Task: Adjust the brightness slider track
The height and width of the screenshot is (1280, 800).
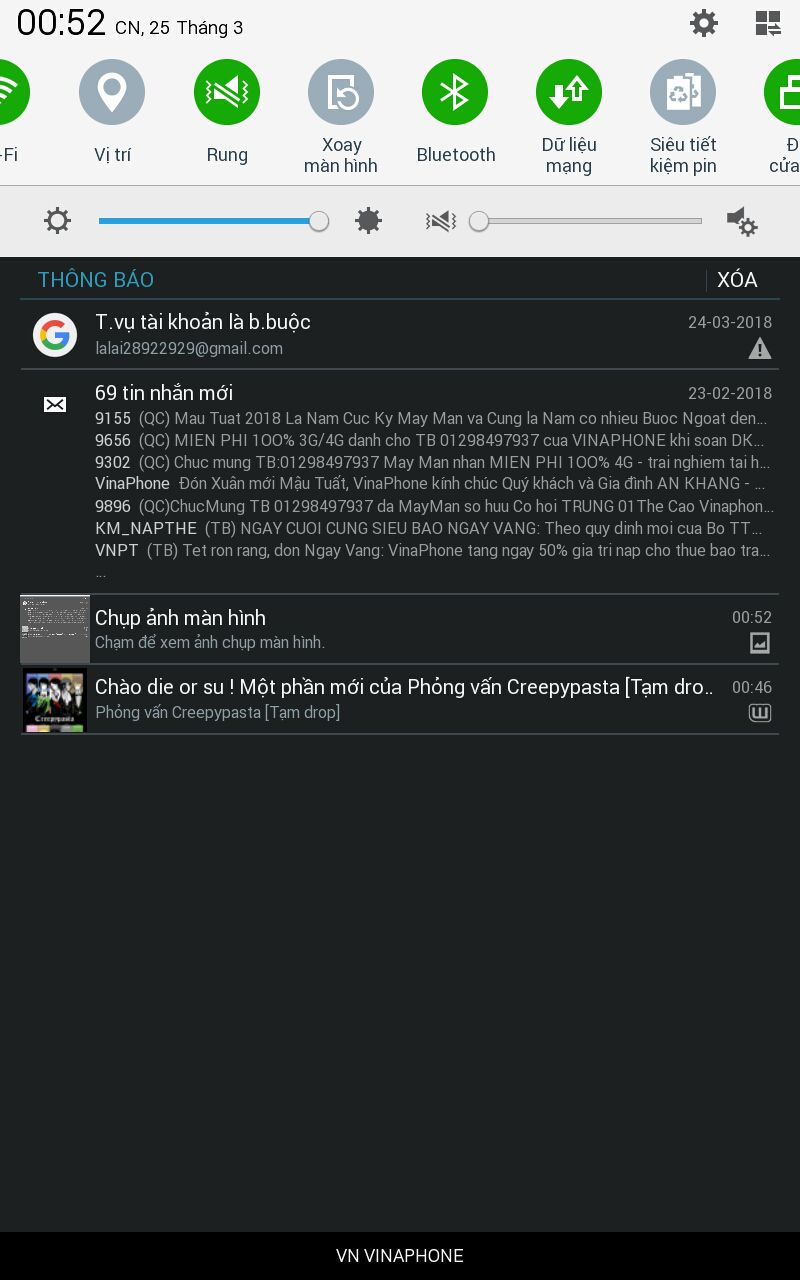Action: coord(213,221)
